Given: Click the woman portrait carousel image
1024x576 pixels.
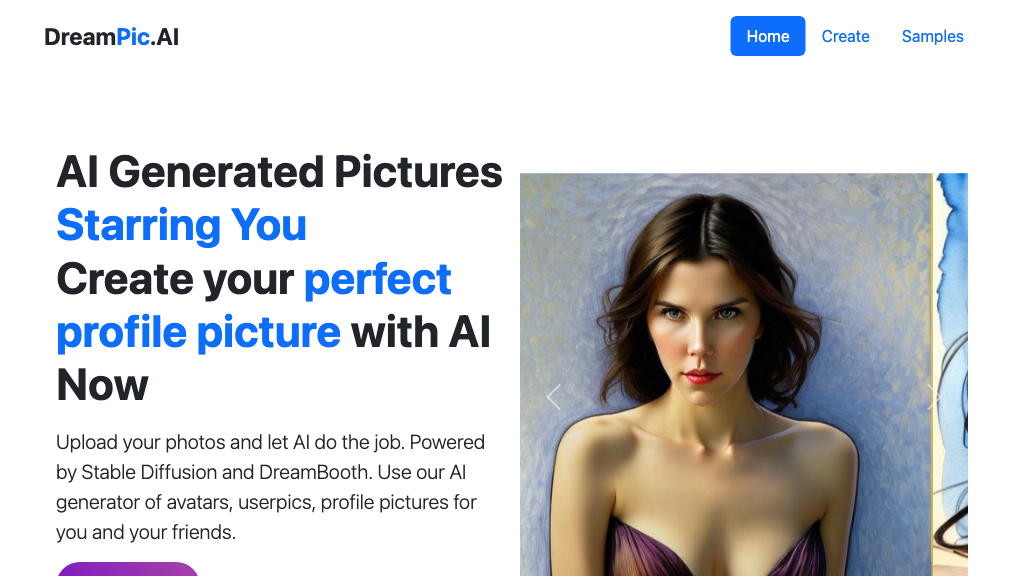Looking at the screenshot, I should pos(720,380).
